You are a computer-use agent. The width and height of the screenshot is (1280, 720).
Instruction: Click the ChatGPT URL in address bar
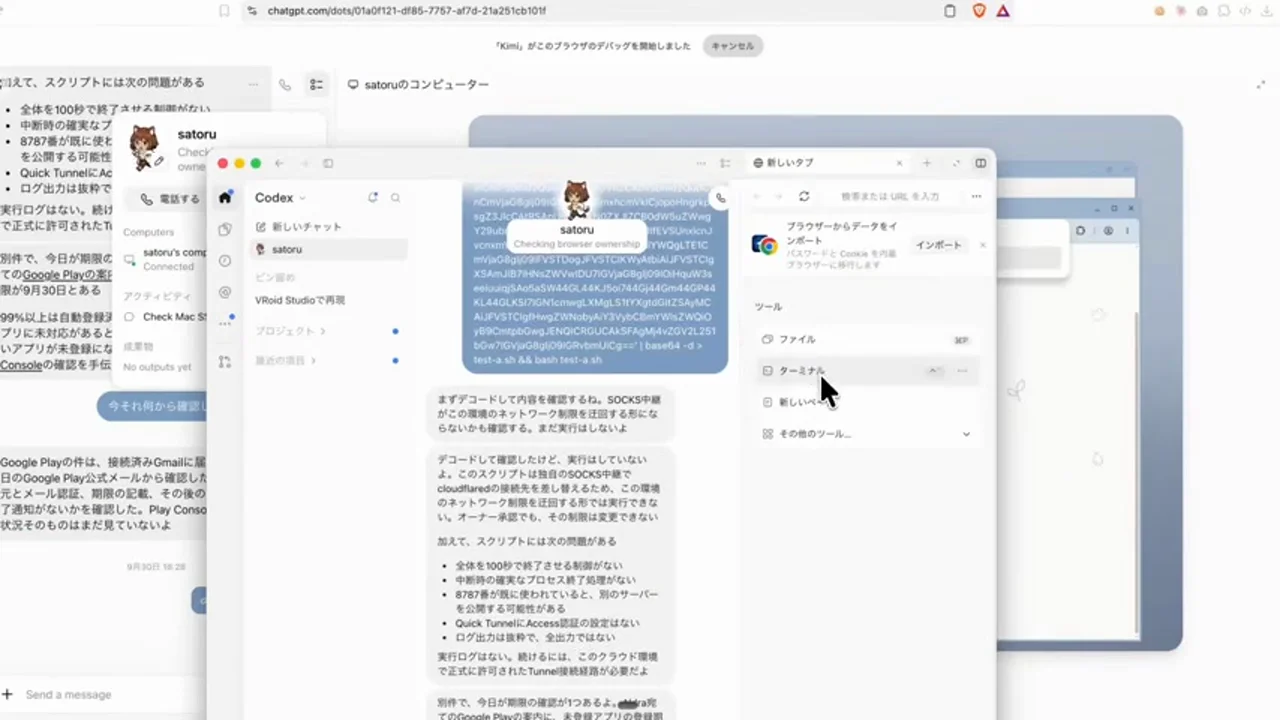tap(406, 11)
